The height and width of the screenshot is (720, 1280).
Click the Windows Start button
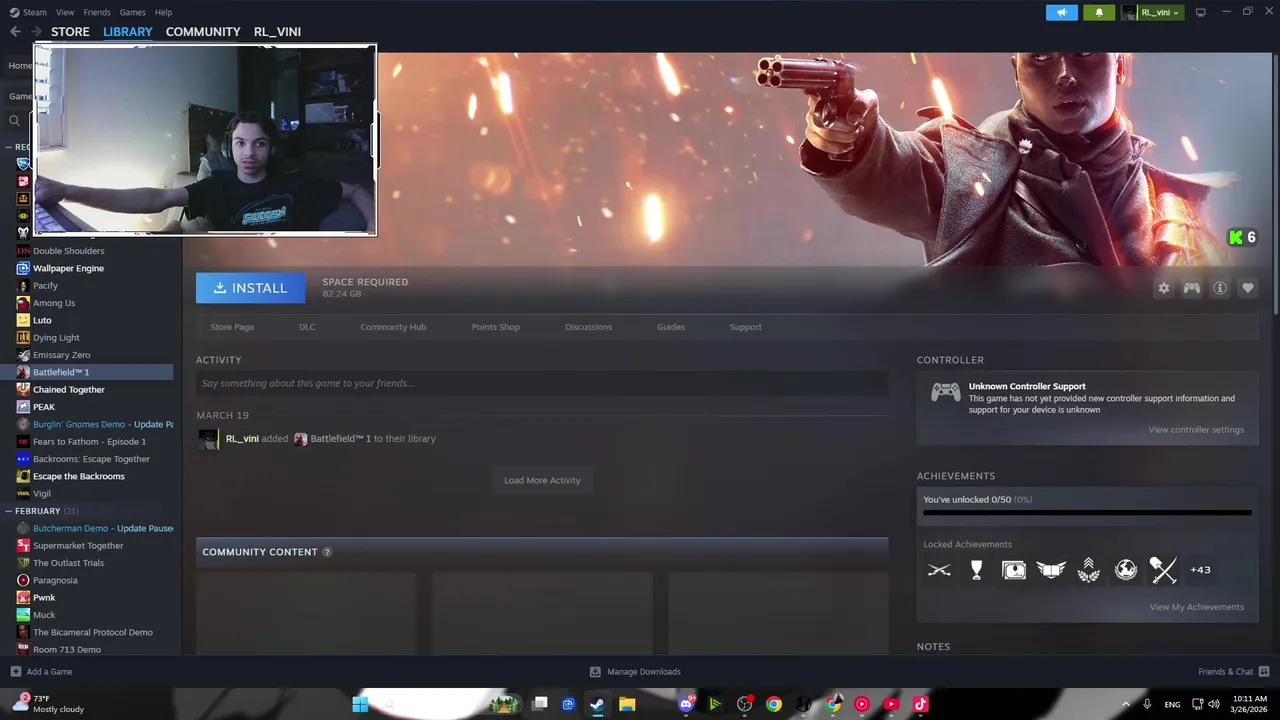(x=360, y=704)
